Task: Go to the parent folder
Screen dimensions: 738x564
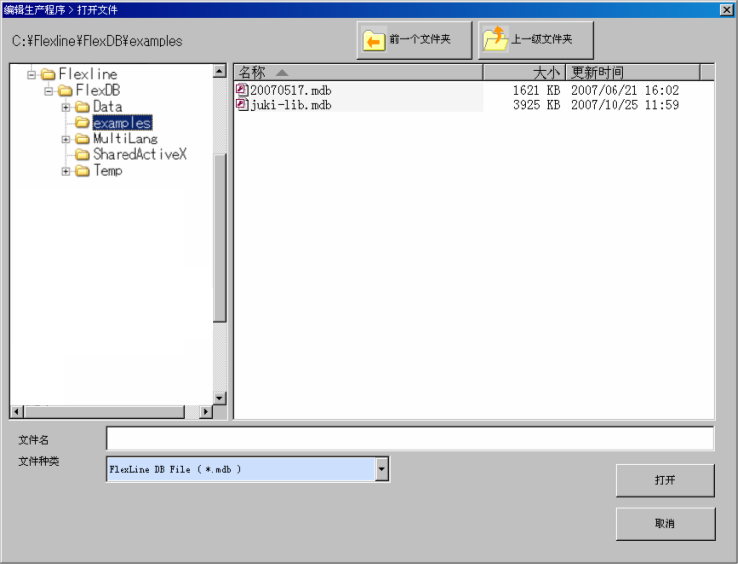Action: pos(536,40)
